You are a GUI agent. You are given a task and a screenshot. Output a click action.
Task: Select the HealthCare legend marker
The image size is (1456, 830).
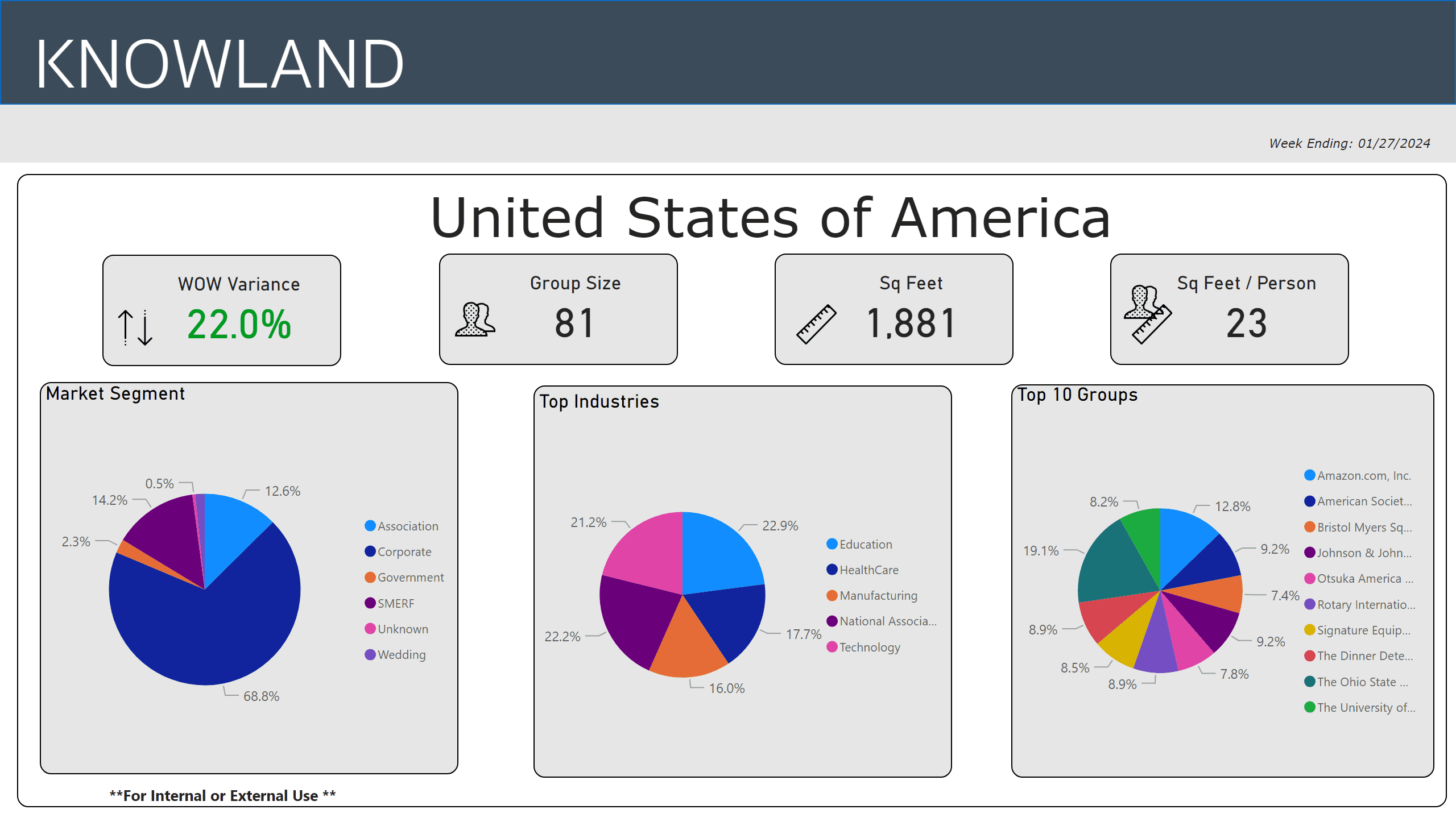(x=832, y=570)
